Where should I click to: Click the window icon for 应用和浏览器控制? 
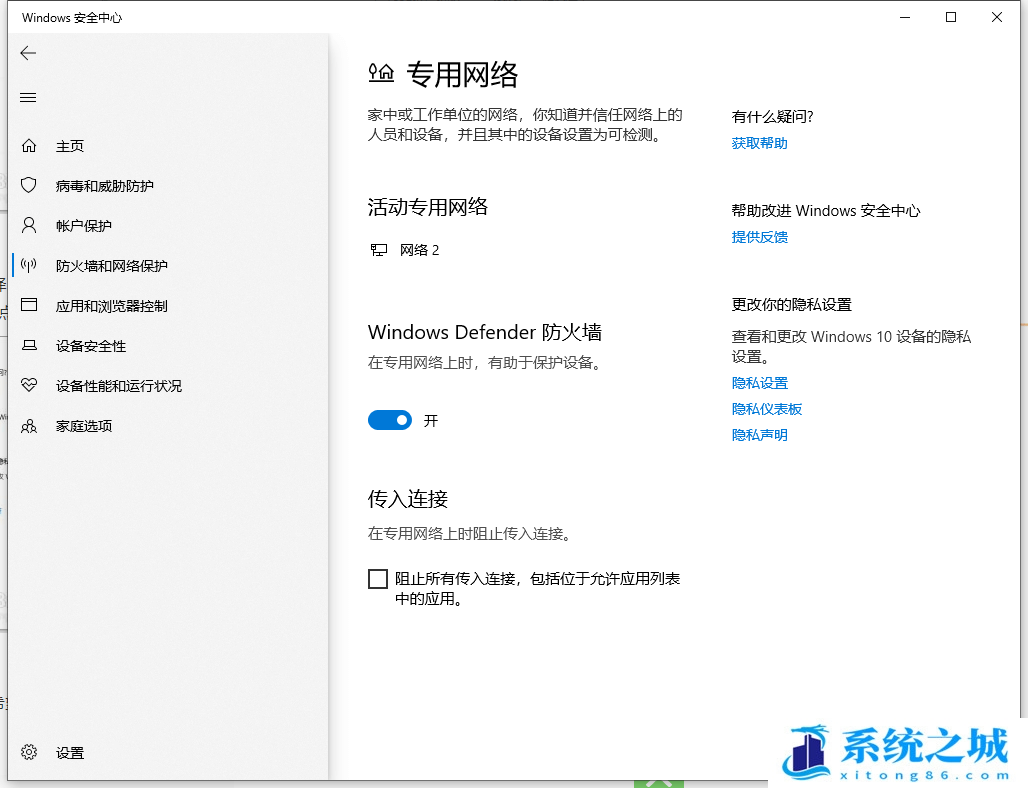pyautogui.click(x=29, y=305)
